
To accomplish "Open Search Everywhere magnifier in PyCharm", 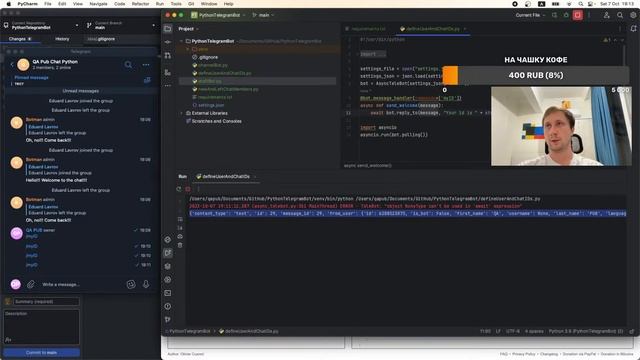I will pyautogui.click(x=620, y=15).
